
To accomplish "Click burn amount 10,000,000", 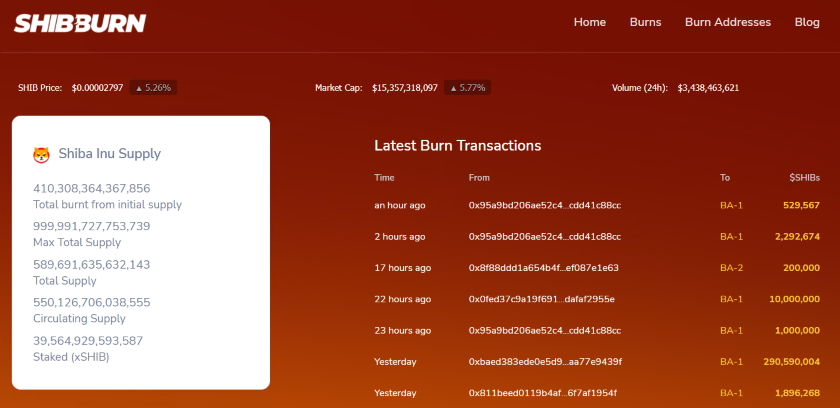I will coord(794,299).
